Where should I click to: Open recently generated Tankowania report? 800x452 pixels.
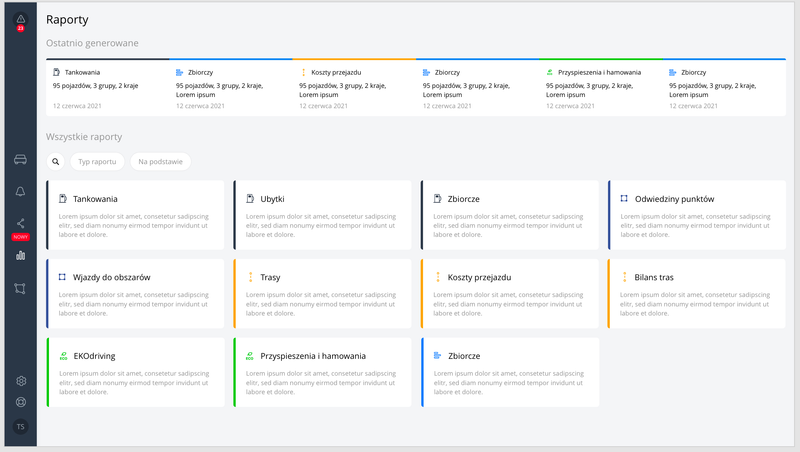(107, 88)
